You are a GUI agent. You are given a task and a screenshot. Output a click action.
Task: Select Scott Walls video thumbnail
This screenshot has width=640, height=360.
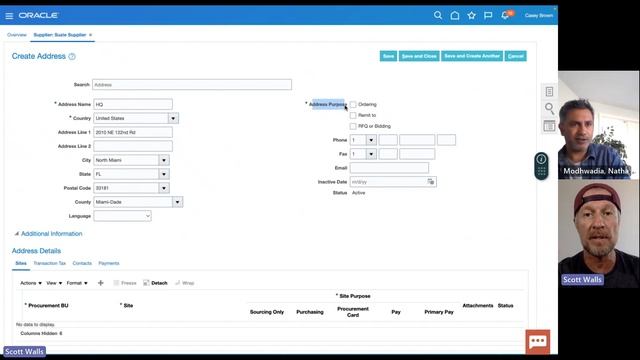pos(599,233)
